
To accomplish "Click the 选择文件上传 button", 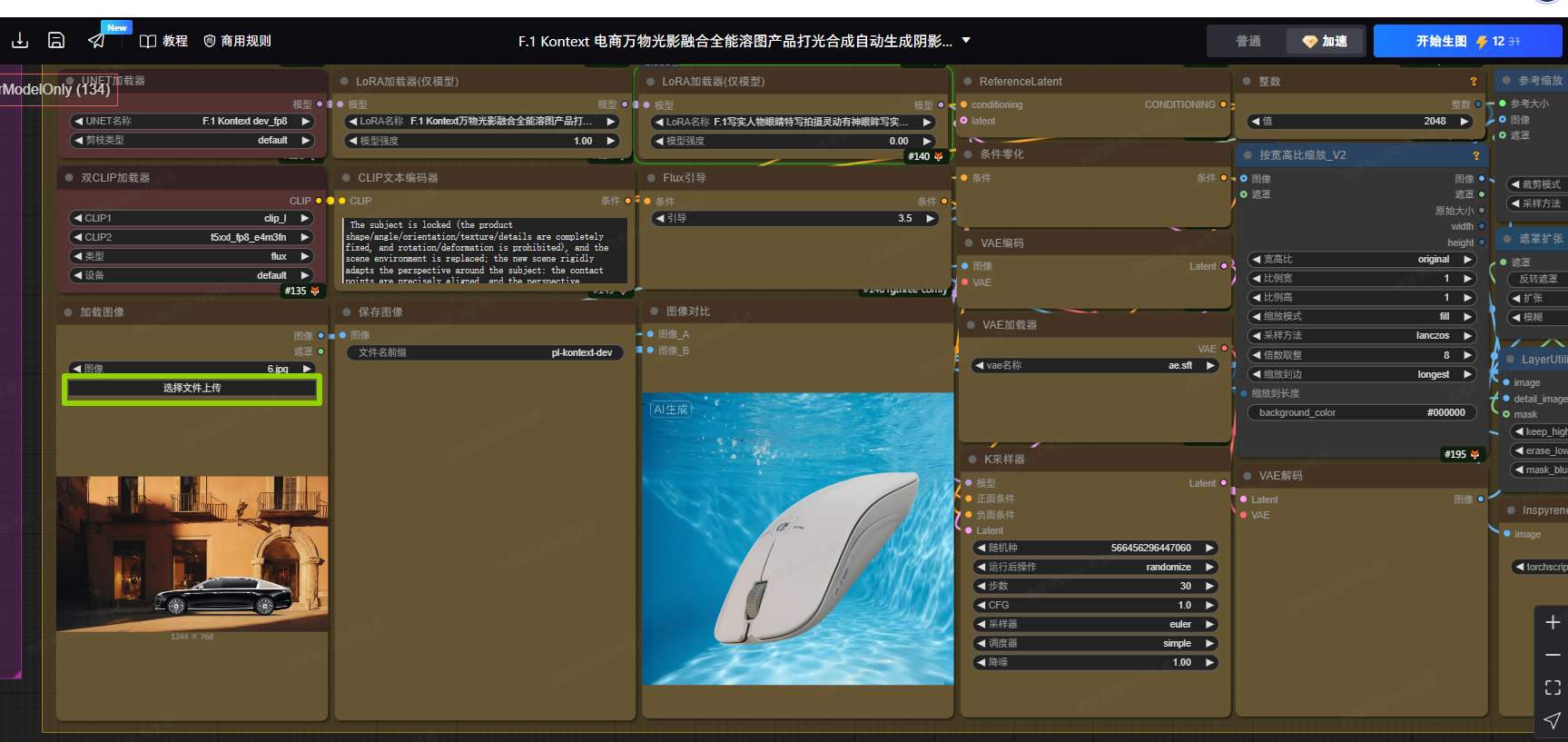I will tap(192, 388).
